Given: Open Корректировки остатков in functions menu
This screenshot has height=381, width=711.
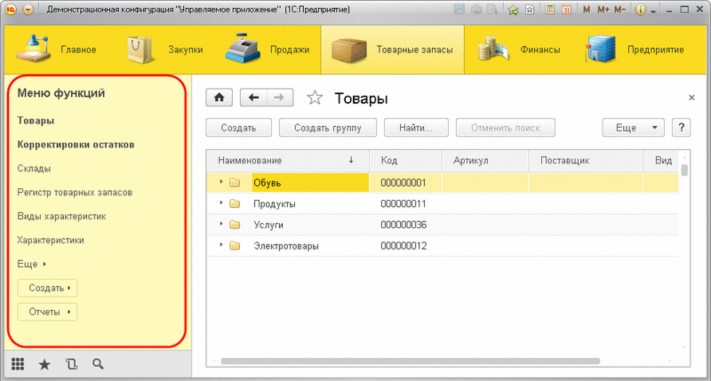Looking at the screenshot, I should (x=76, y=145).
